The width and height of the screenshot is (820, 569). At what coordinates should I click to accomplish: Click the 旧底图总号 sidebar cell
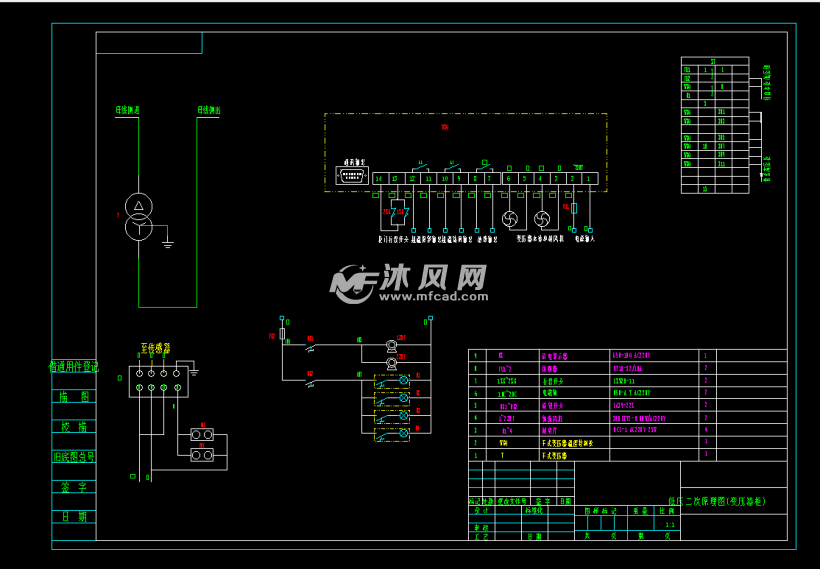(74, 457)
